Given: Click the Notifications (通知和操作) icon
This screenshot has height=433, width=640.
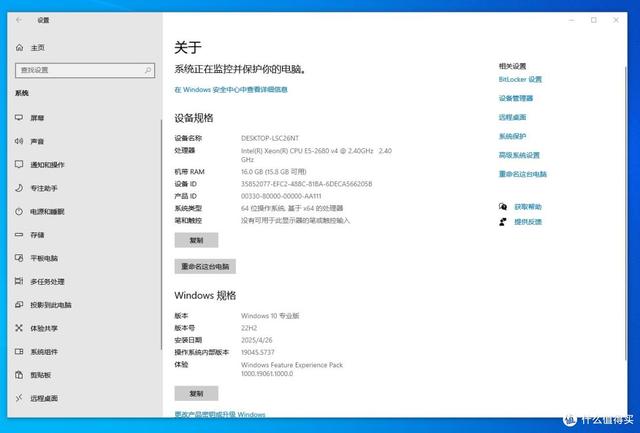Looking at the screenshot, I should coord(19,164).
